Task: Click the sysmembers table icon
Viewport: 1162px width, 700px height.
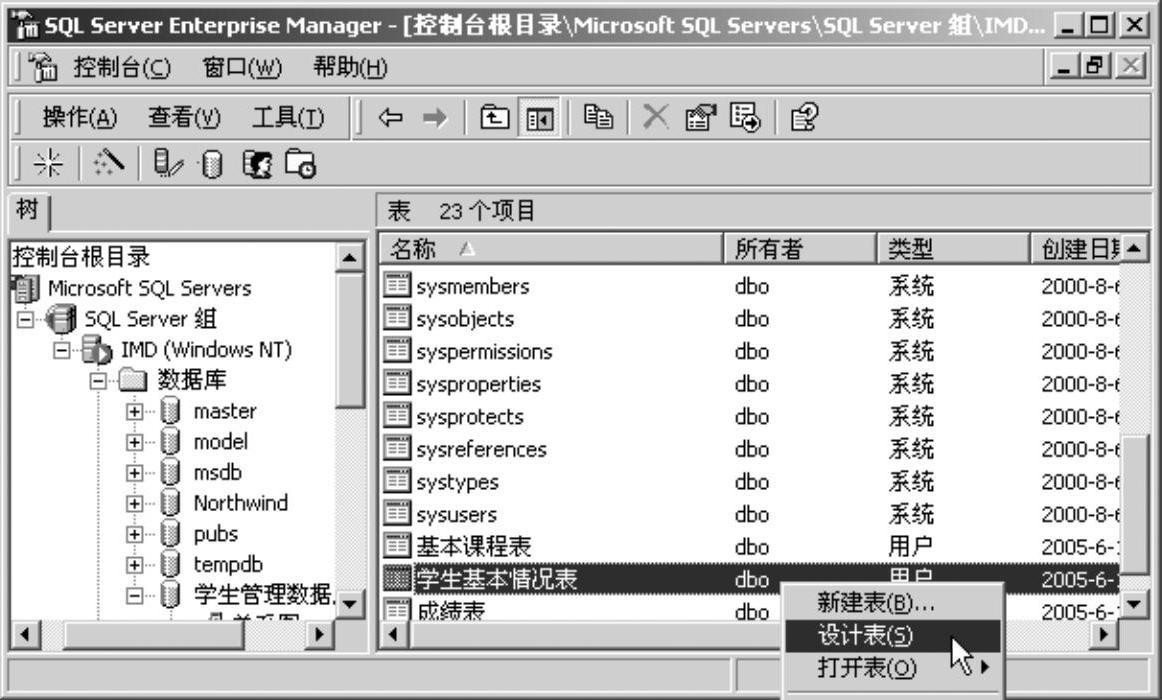Action: click(396, 284)
